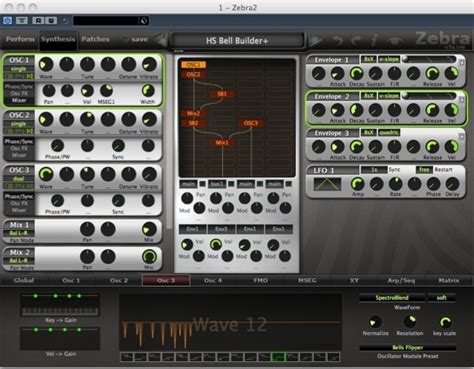
Task: Click Envelope 1 slope slider
Action: click(429, 59)
